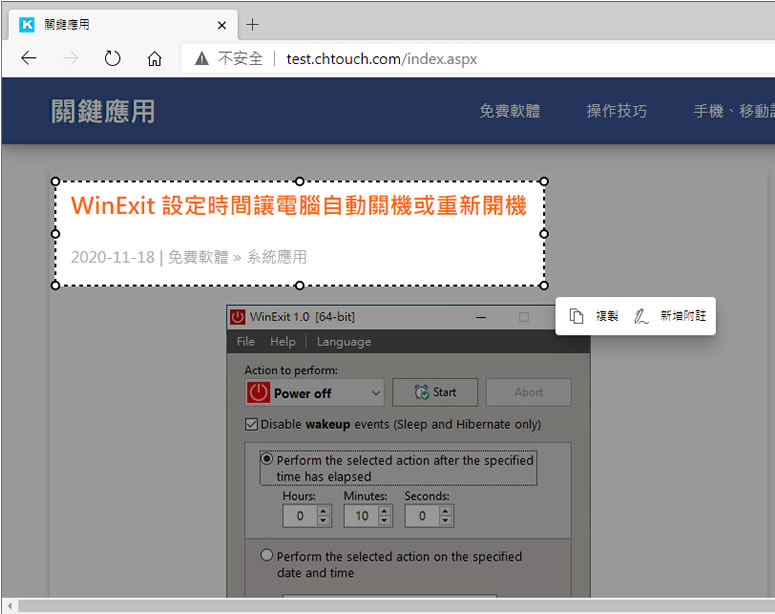Click the 免費軟體 category link under headline
This screenshot has height=614, width=775.
(x=198, y=257)
